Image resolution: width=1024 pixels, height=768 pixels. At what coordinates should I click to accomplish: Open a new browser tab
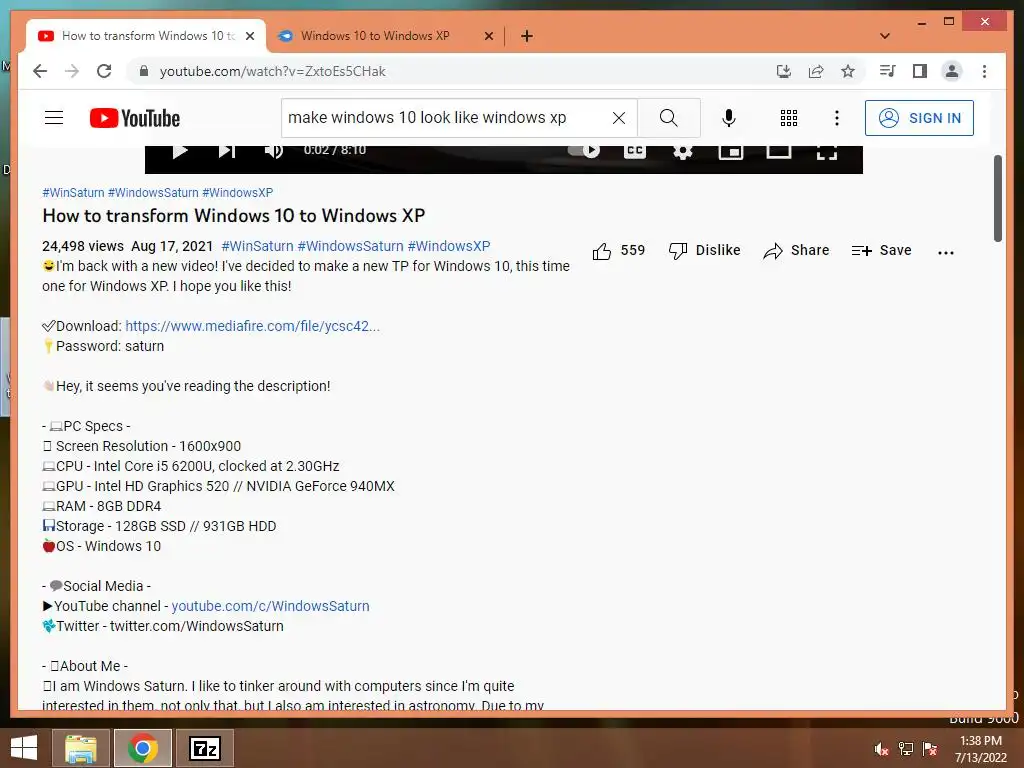tap(527, 36)
